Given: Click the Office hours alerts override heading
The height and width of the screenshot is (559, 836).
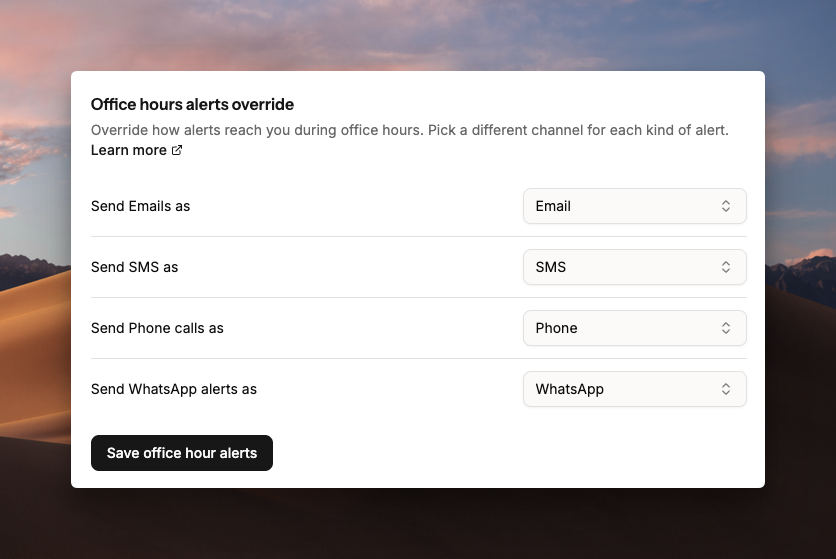Looking at the screenshot, I should tap(192, 104).
